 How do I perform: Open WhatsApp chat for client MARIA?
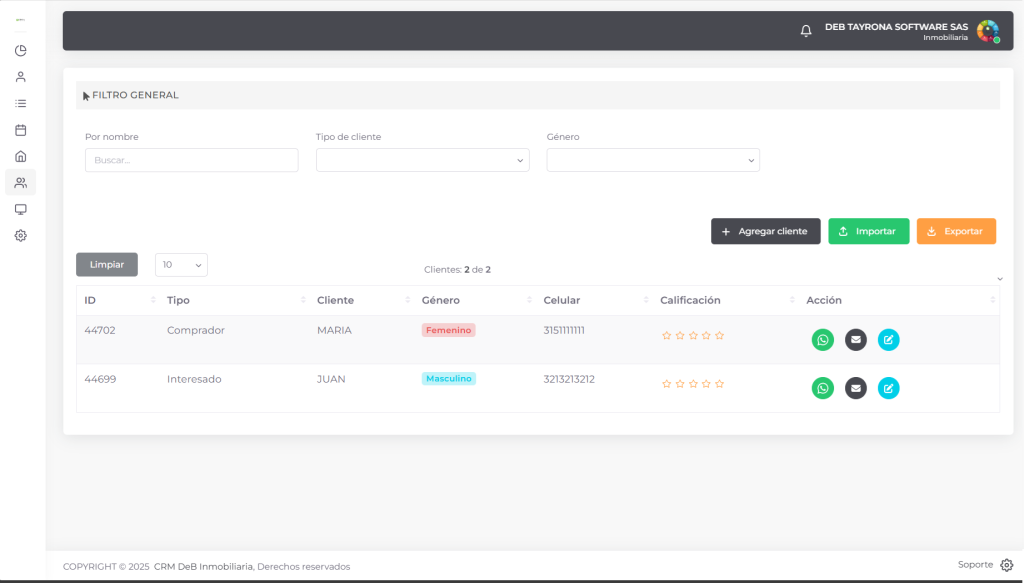click(822, 340)
